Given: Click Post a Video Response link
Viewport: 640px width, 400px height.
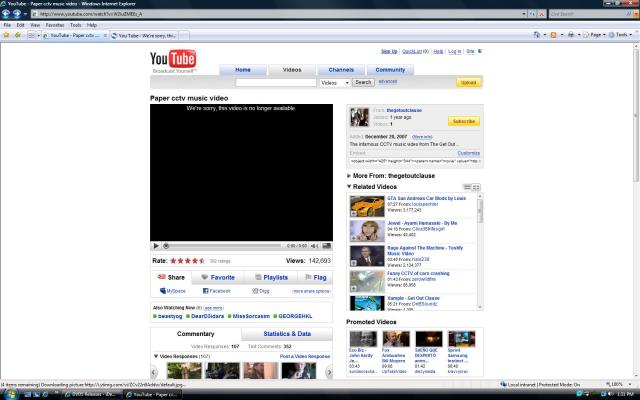Looking at the screenshot, I should [304, 356].
